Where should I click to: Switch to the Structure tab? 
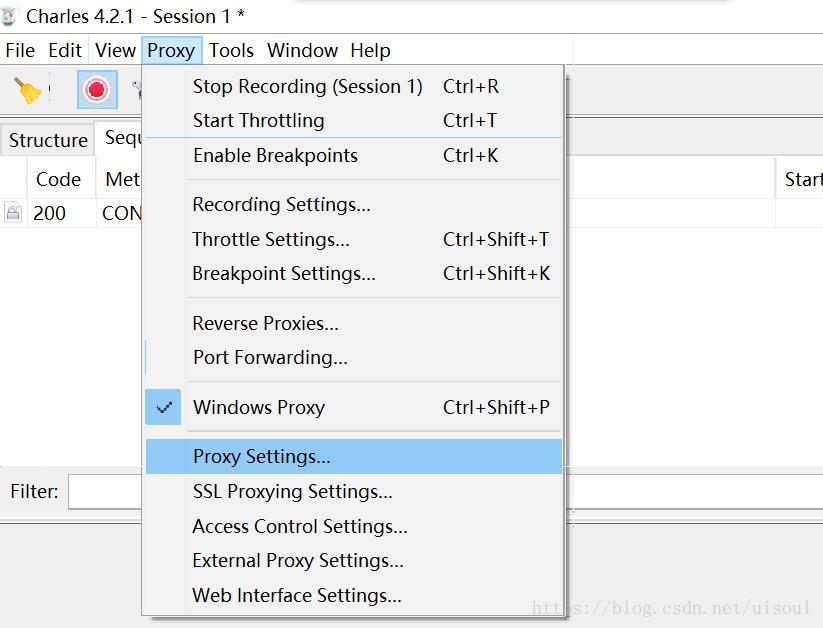(x=48, y=140)
